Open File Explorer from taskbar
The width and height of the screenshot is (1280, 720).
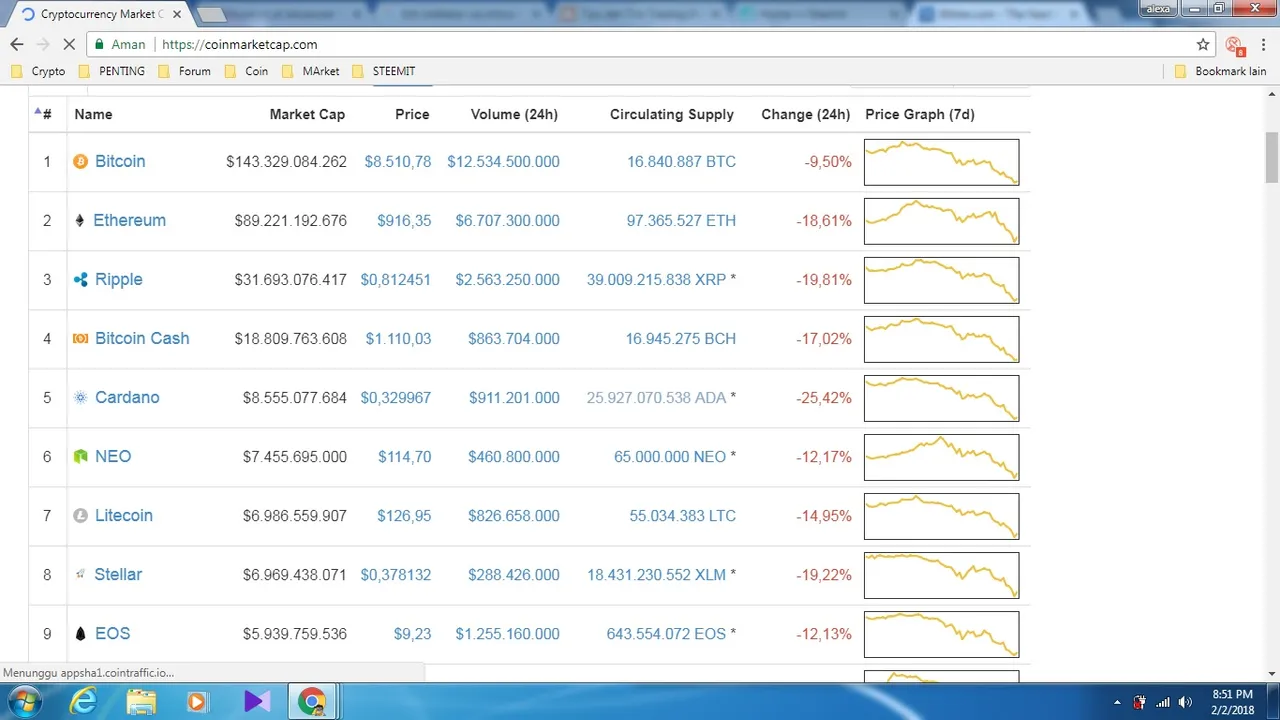tap(141, 702)
